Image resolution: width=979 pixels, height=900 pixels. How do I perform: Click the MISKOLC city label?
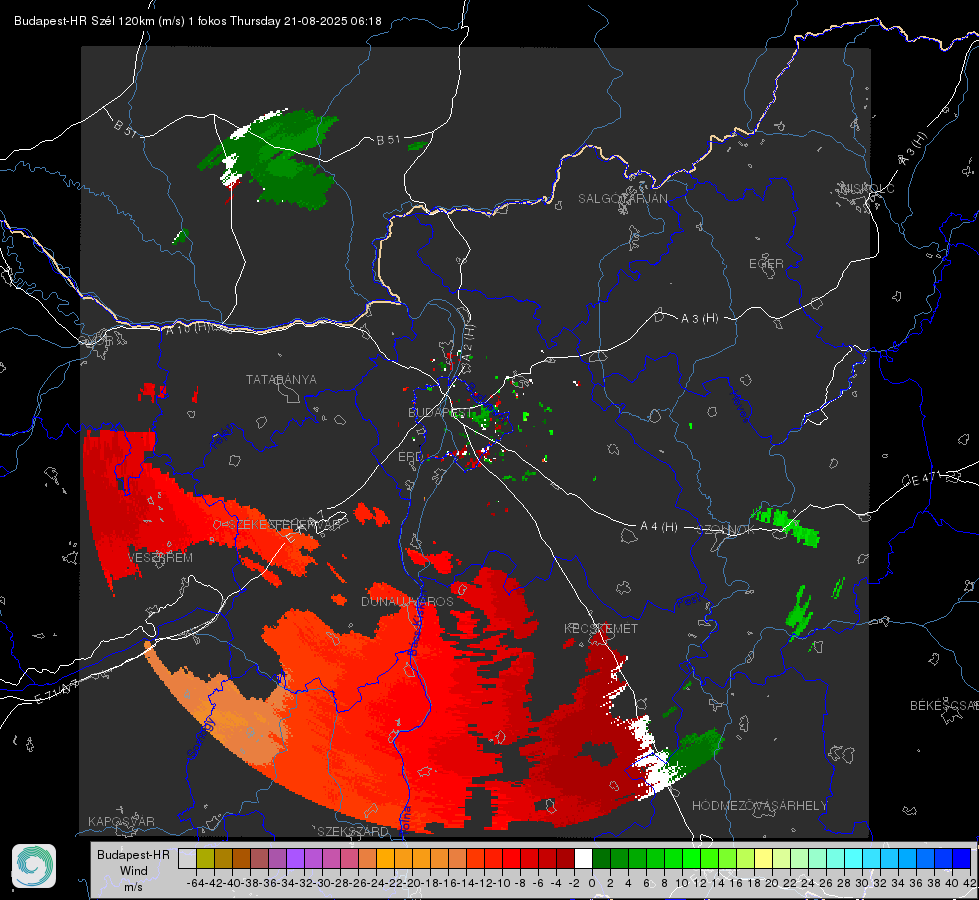867,188
